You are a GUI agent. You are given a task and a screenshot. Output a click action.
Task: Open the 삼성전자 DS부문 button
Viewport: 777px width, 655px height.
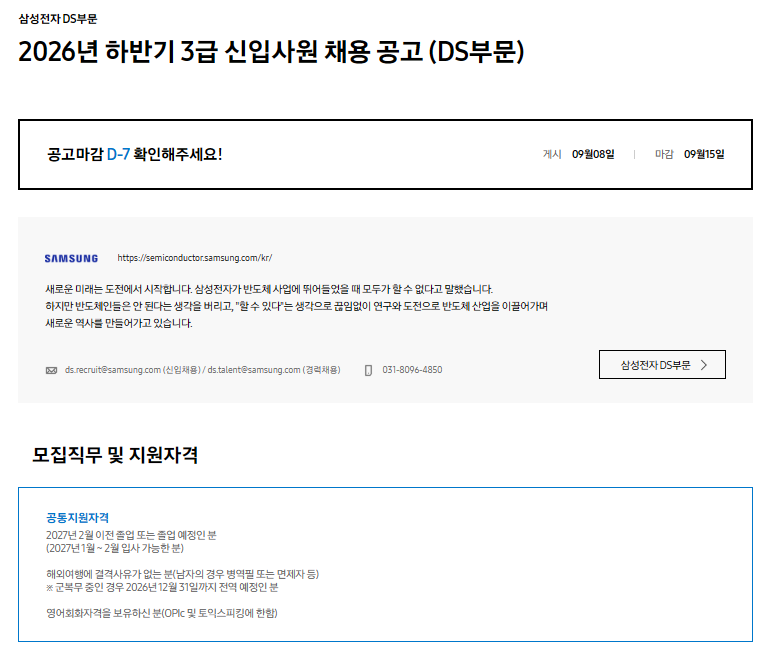coord(662,365)
